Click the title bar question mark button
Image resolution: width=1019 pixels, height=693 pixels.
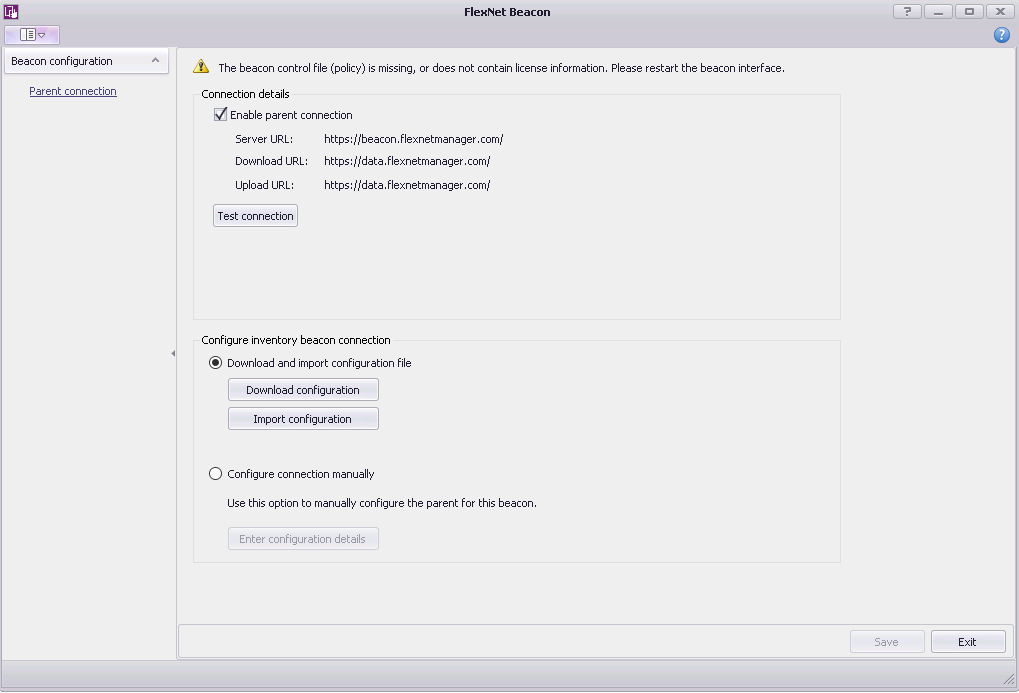click(907, 11)
